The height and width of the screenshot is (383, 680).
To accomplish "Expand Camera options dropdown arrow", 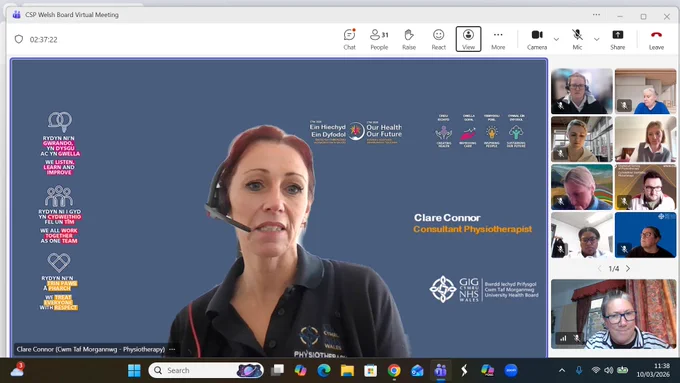I will [x=556, y=39].
